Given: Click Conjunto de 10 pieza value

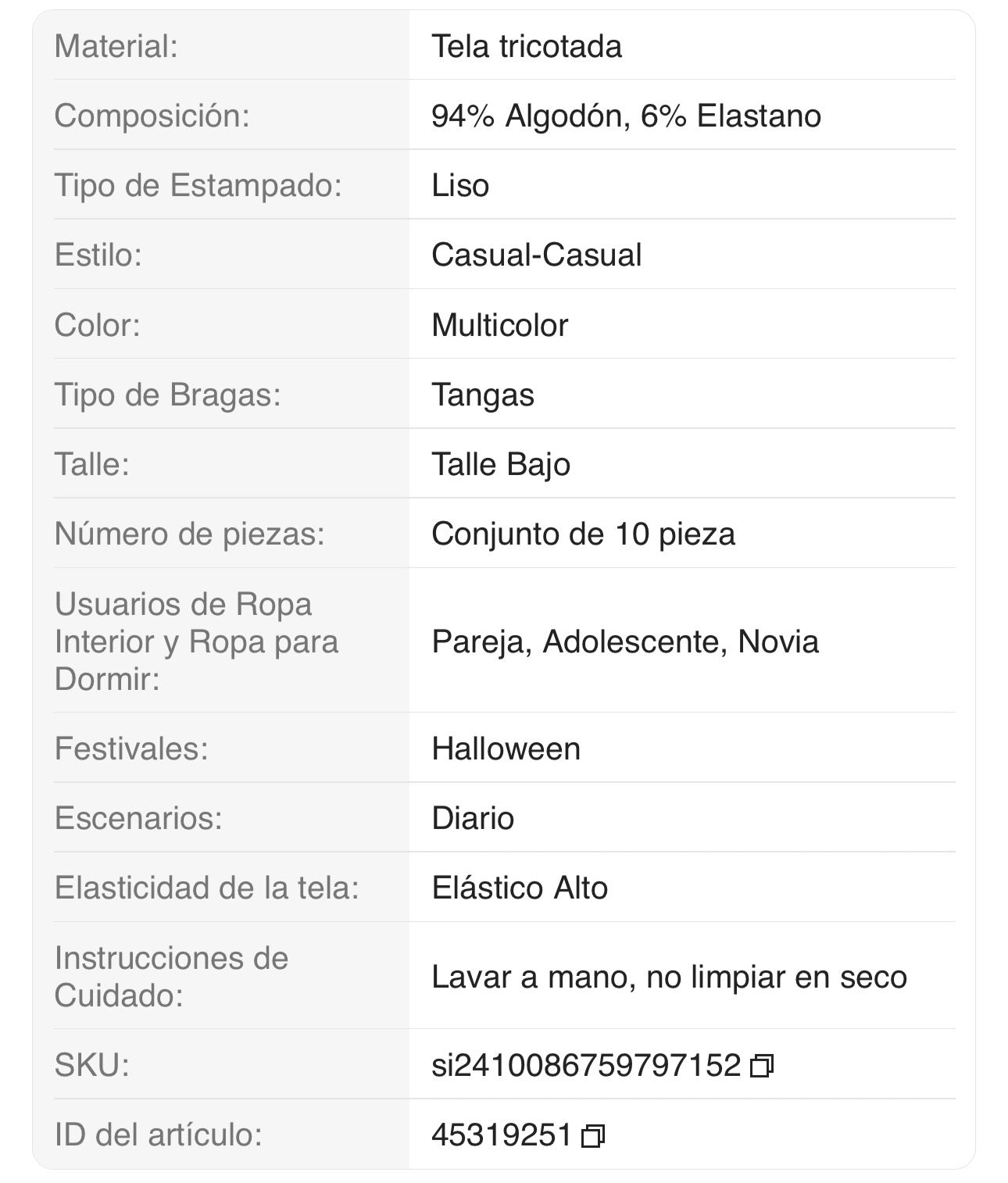Looking at the screenshot, I should pyautogui.click(x=583, y=534).
